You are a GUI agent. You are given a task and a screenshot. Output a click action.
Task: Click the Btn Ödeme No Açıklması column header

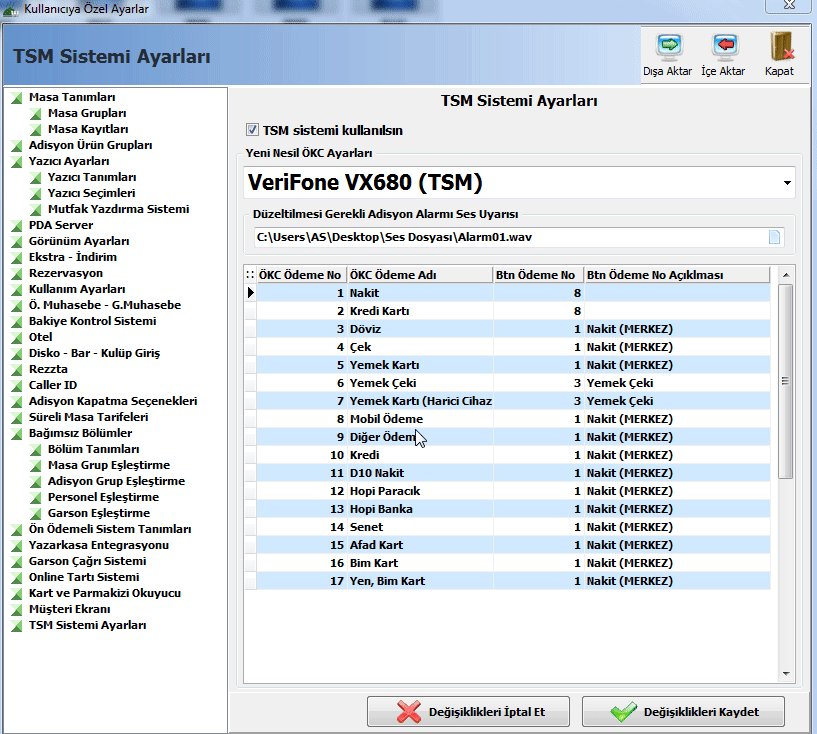pyautogui.click(x=677, y=275)
